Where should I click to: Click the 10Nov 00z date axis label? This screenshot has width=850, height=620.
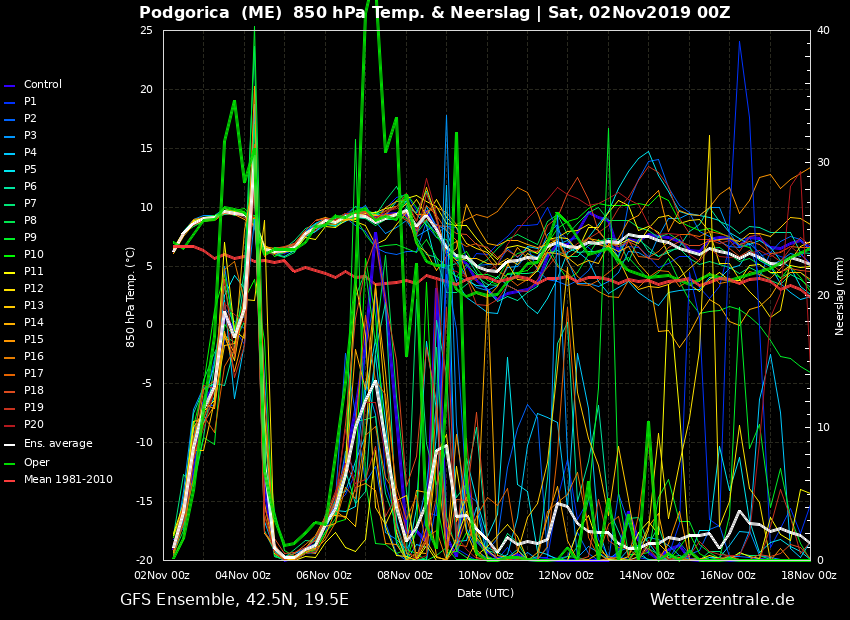click(486, 576)
